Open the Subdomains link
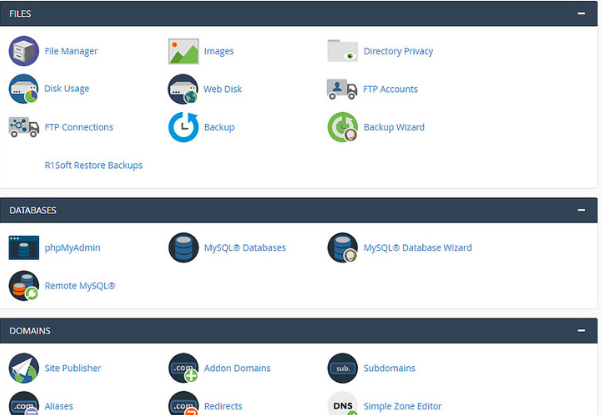This screenshot has height=415, width=602. [x=389, y=368]
